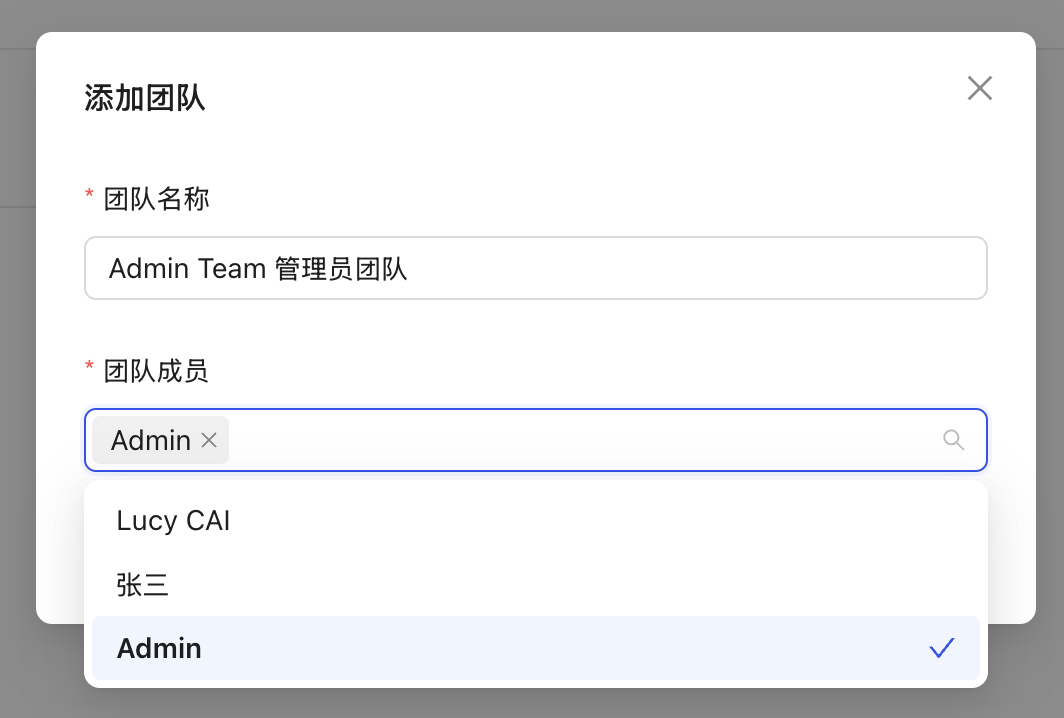Click the close X of the dialog
Screen dimensions: 1064x718
[x=979, y=88]
